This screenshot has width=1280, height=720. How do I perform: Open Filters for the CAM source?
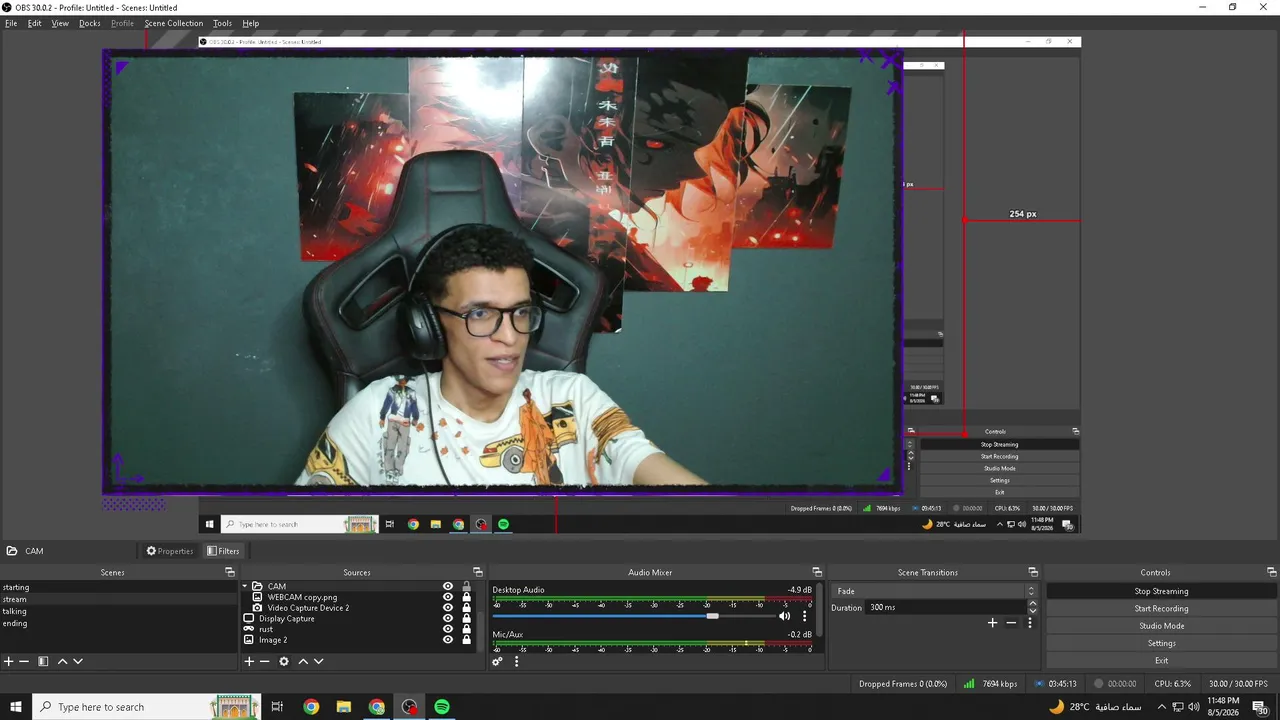(x=223, y=551)
